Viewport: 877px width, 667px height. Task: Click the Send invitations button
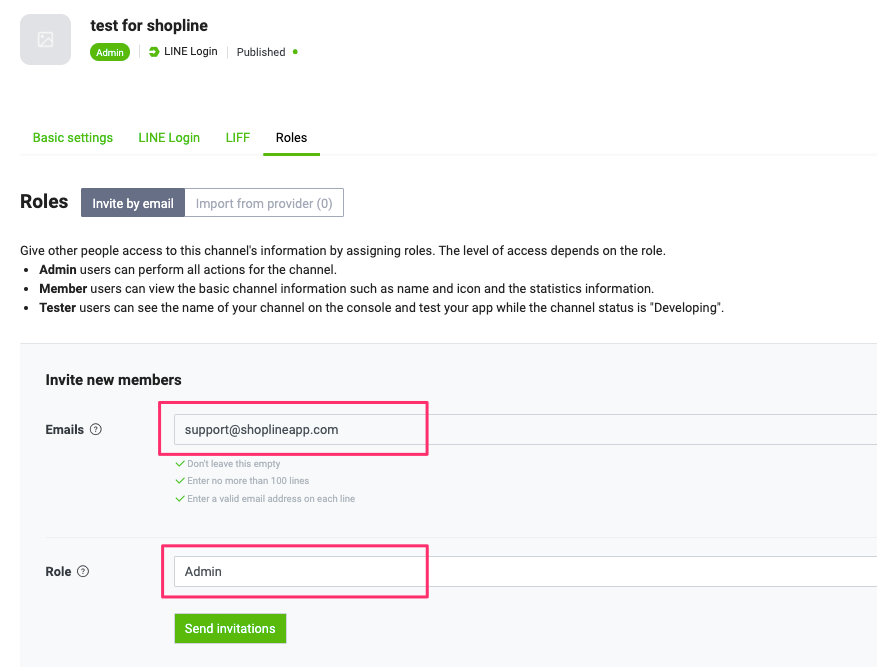click(x=230, y=628)
